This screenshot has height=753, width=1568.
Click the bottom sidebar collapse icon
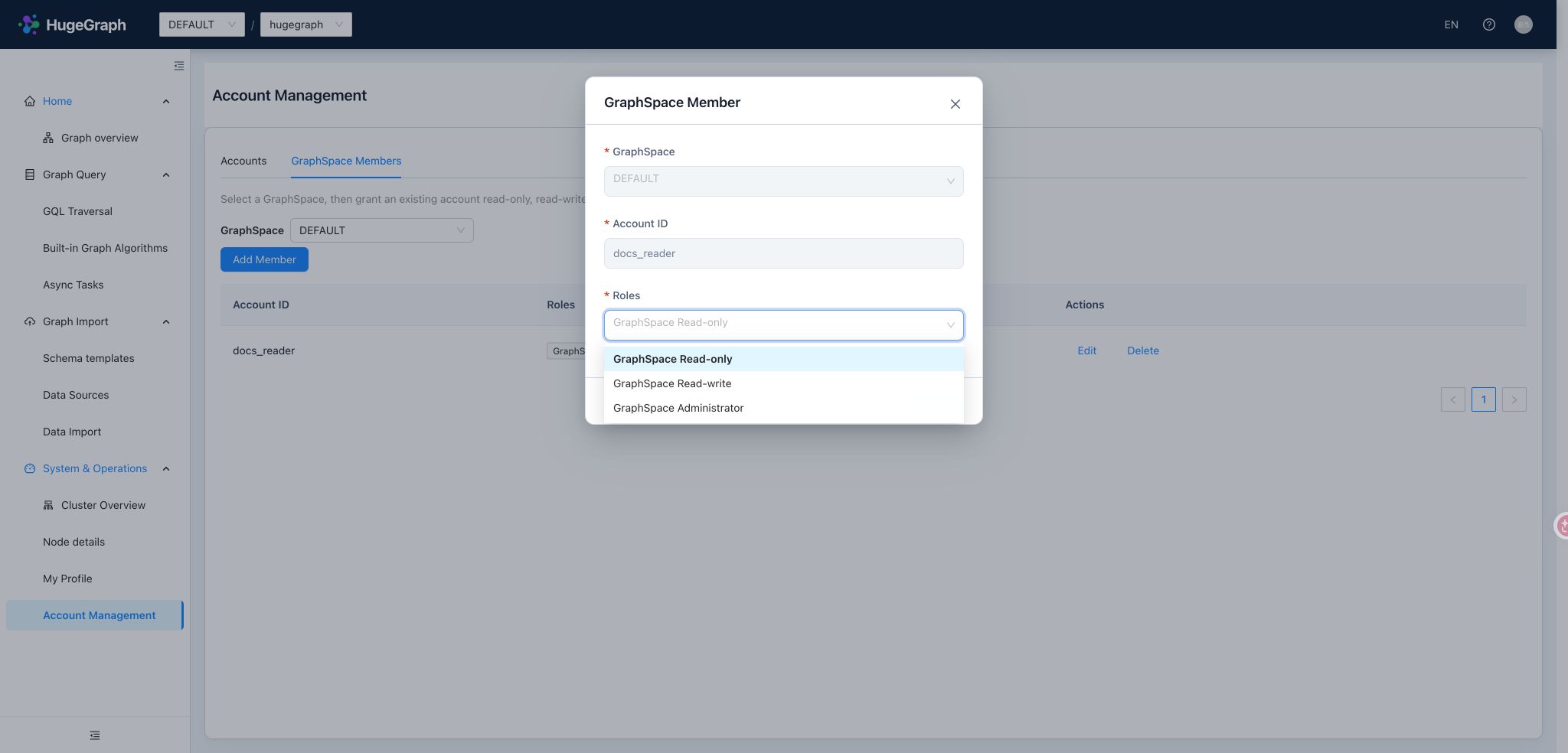(x=95, y=735)
